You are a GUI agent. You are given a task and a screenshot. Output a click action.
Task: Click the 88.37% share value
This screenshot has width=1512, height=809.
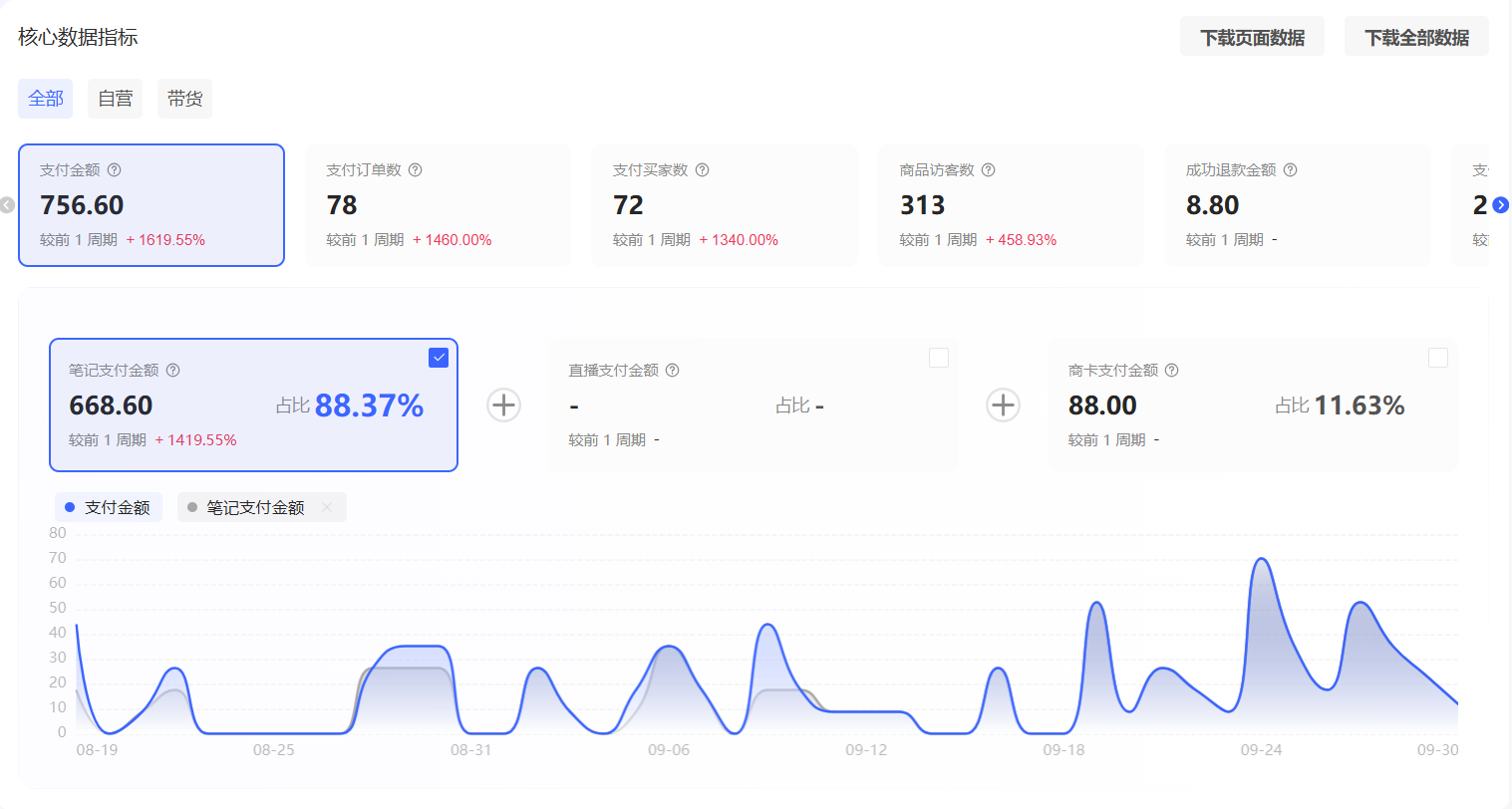coord(369,405)
